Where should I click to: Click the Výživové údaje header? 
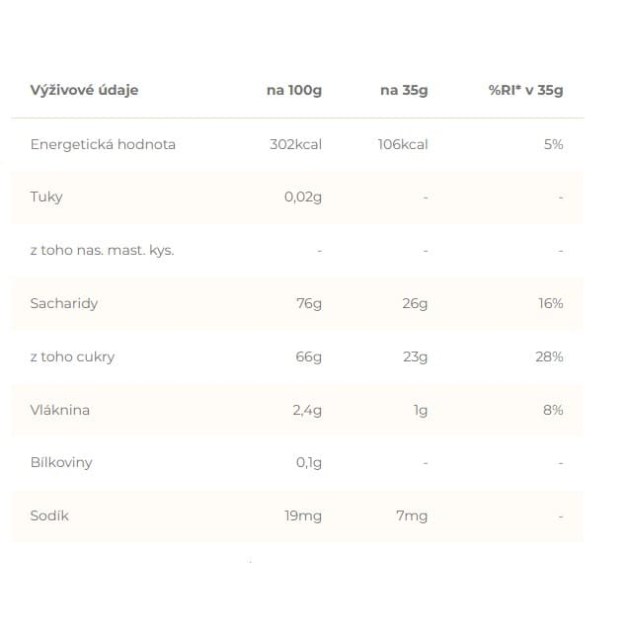tap(84, 90)
